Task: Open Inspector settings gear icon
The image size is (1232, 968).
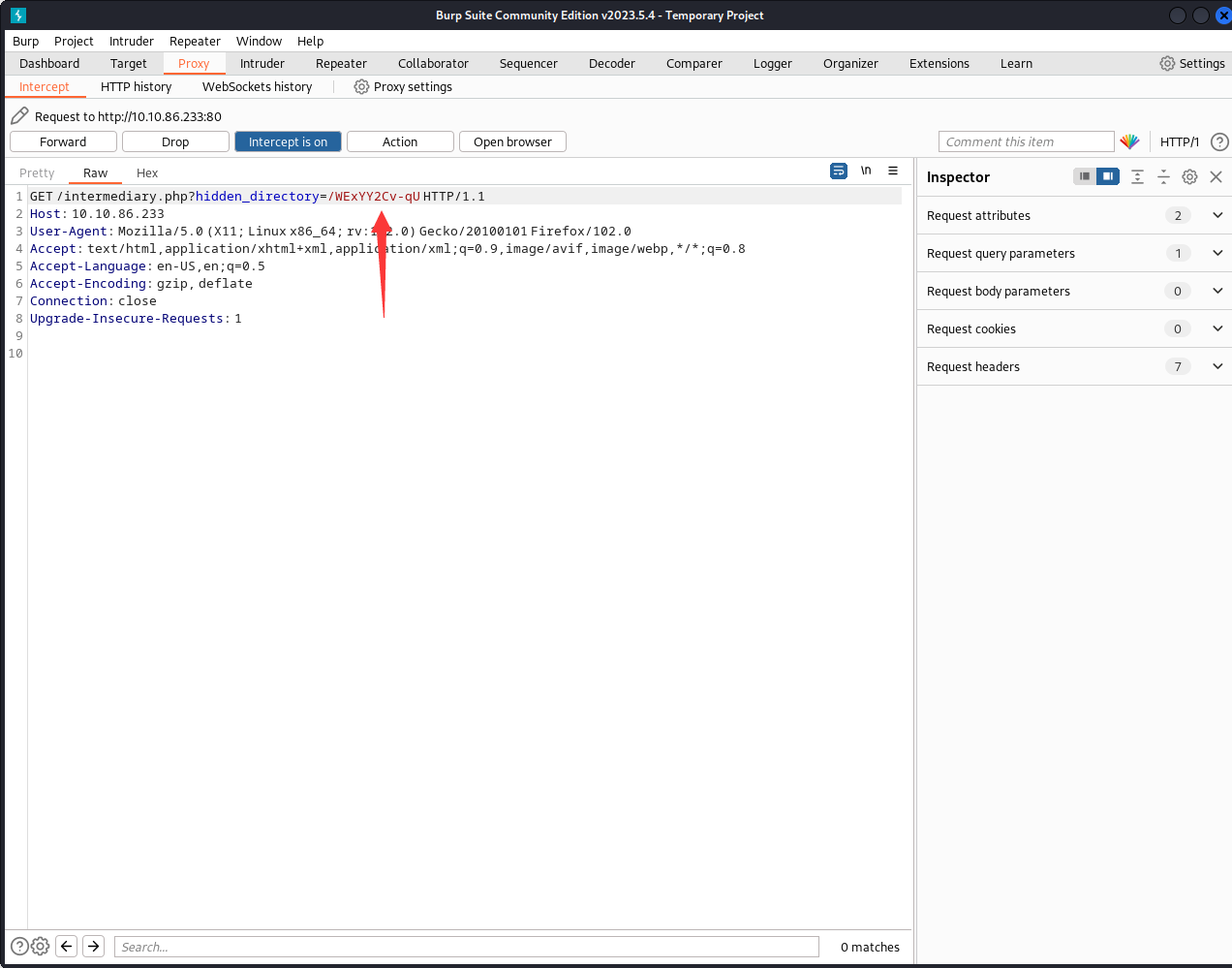Action: (x=1189, y=176)
